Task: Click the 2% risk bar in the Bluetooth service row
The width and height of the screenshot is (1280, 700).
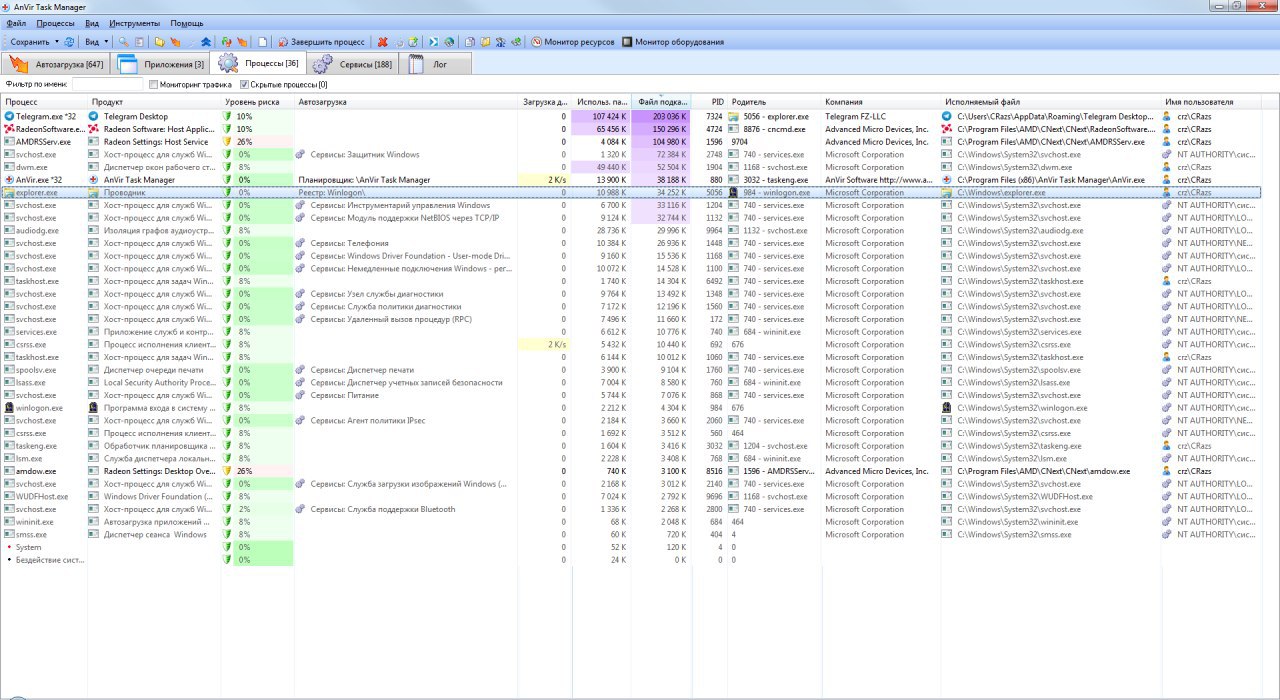Action: 264,509
